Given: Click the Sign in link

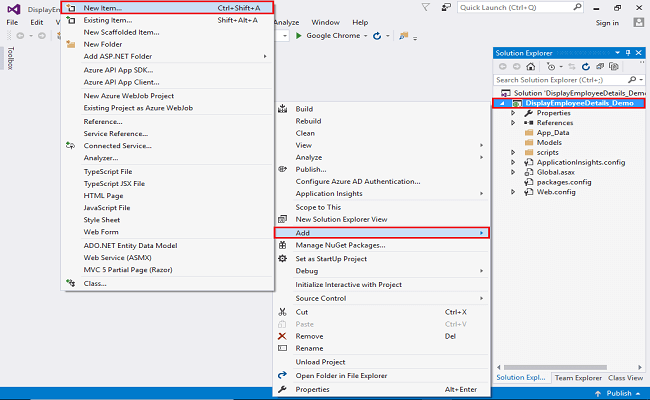Looking at the screenshot, I should pos(607,23).
